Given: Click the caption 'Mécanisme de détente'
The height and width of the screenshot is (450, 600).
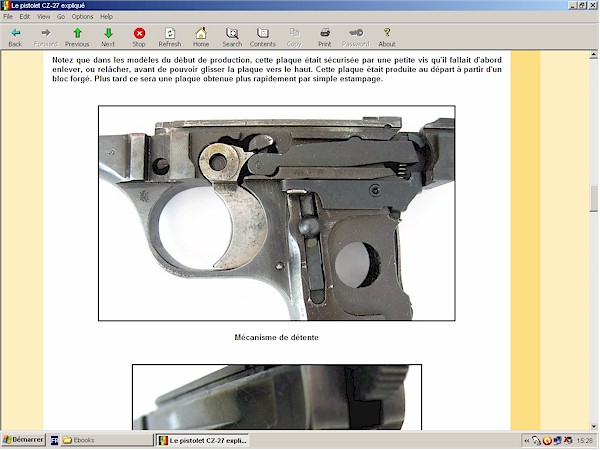Looking at the screenshot, I should (276, 338).
